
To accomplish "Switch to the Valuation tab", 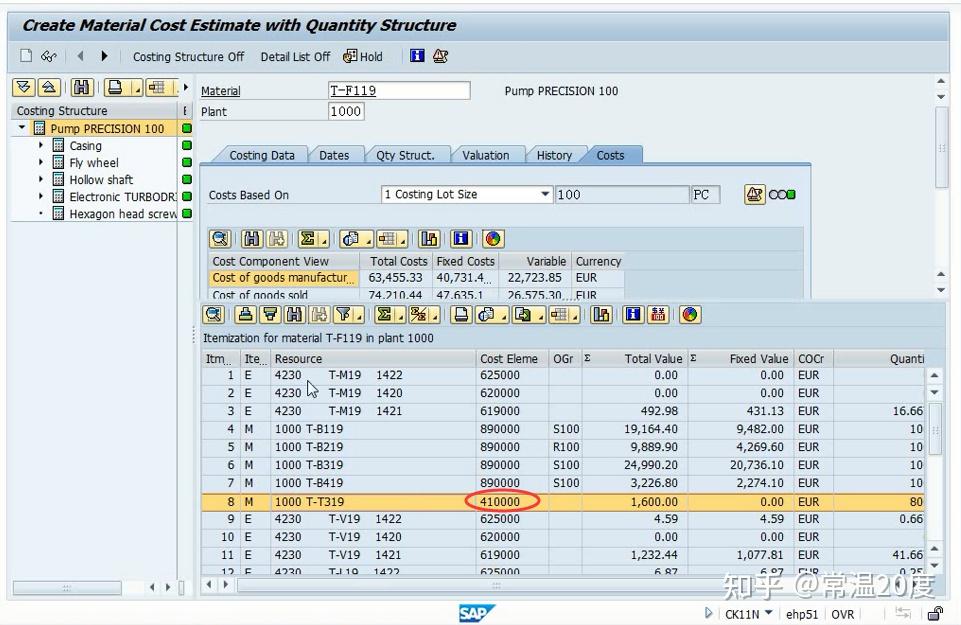I will tap(487, 155).
